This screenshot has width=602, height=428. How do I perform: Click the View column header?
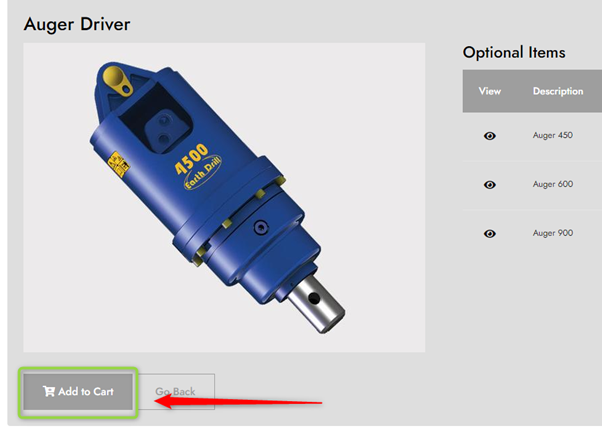(x=490, y=91)
